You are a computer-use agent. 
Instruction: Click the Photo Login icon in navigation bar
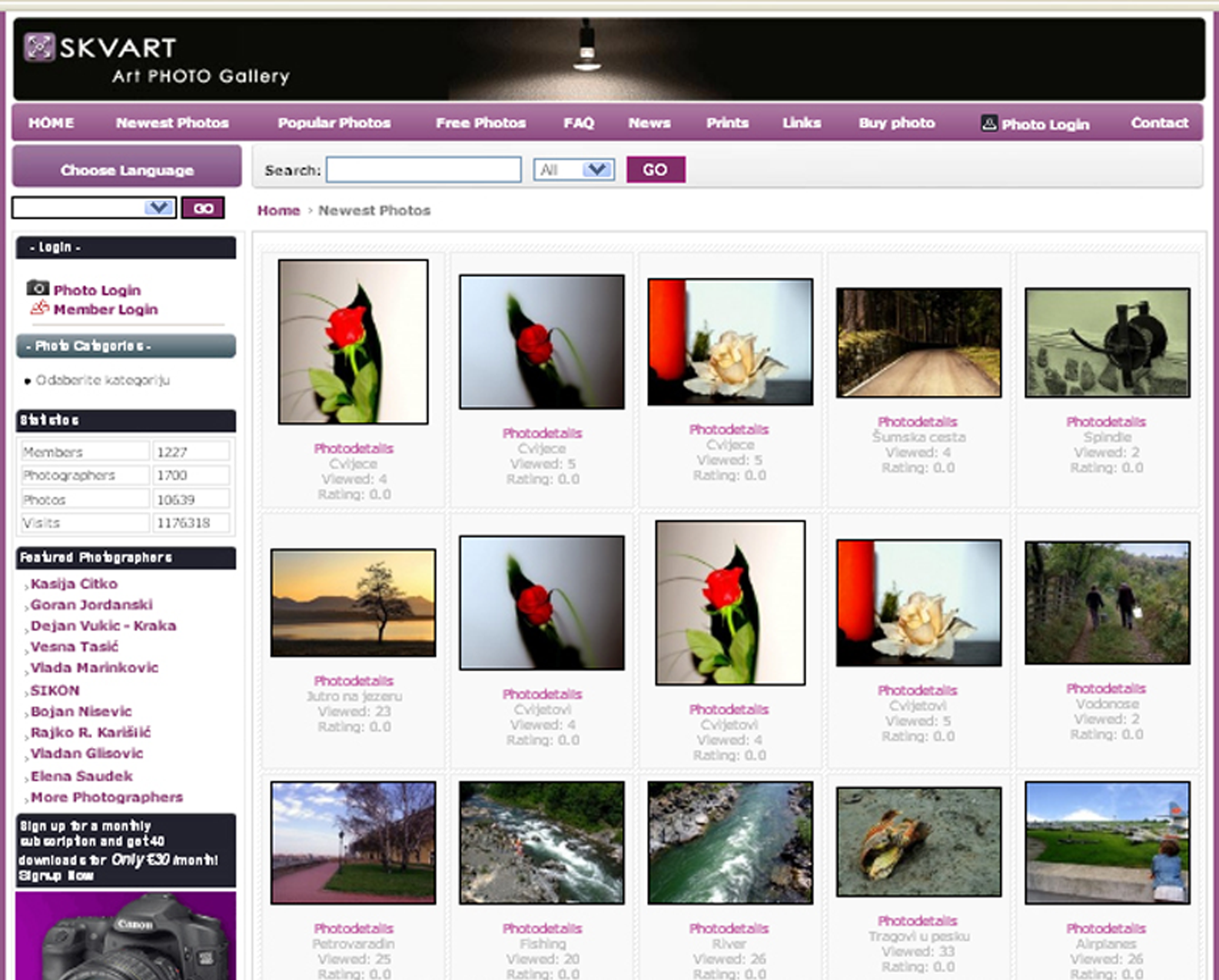click(x=989, y=123)
